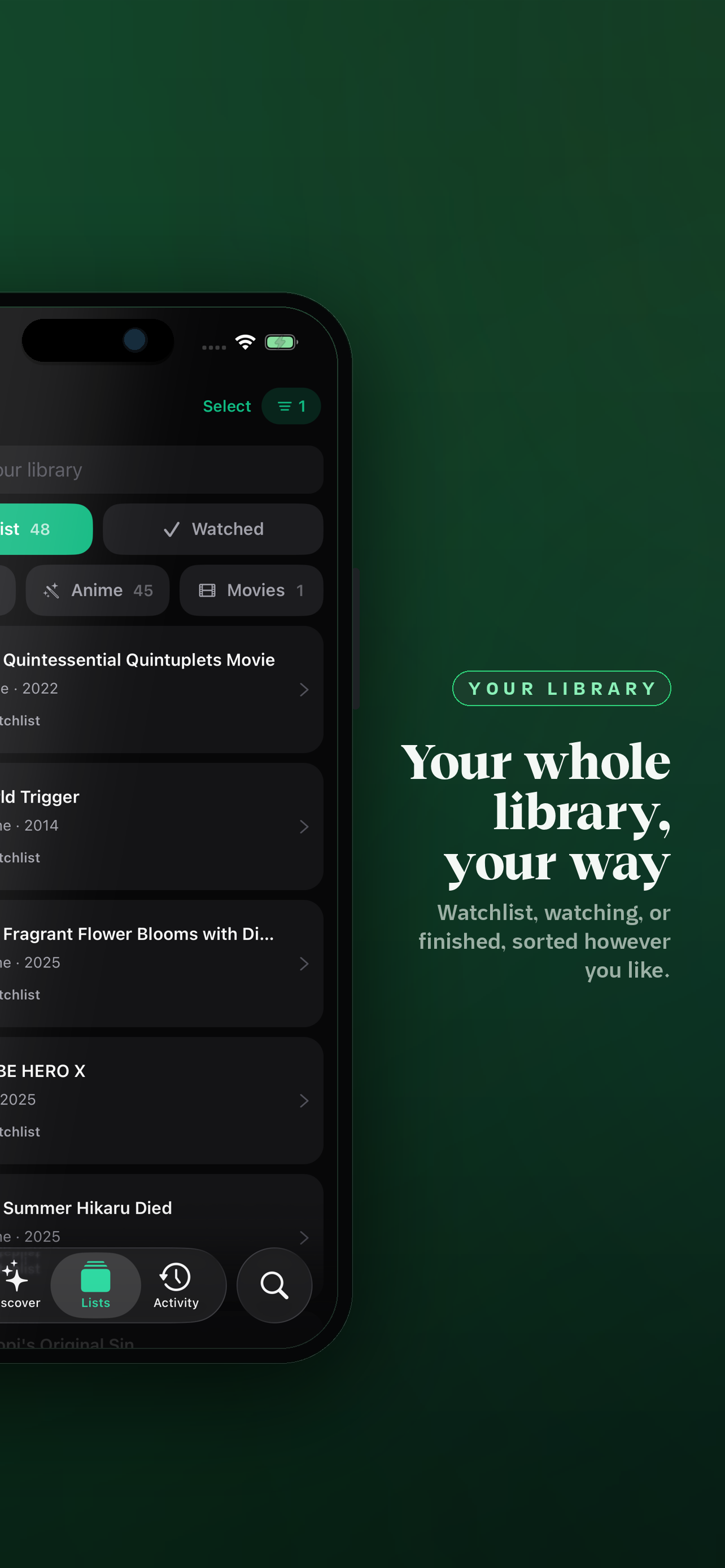
Task: Select the BE HERO X title
Action: (42, 1071)
